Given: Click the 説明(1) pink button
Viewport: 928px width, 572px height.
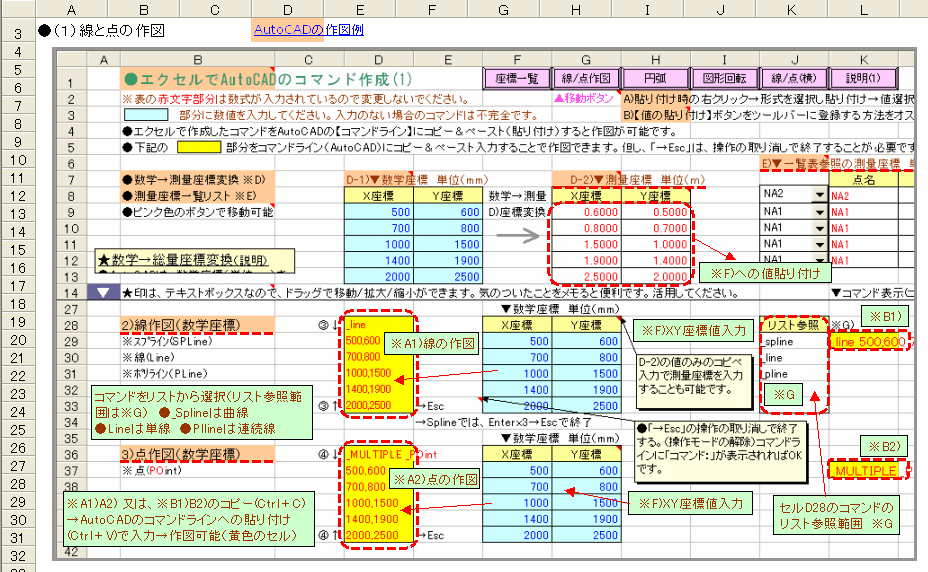Looking at the screenshot, I should (863, 78).
